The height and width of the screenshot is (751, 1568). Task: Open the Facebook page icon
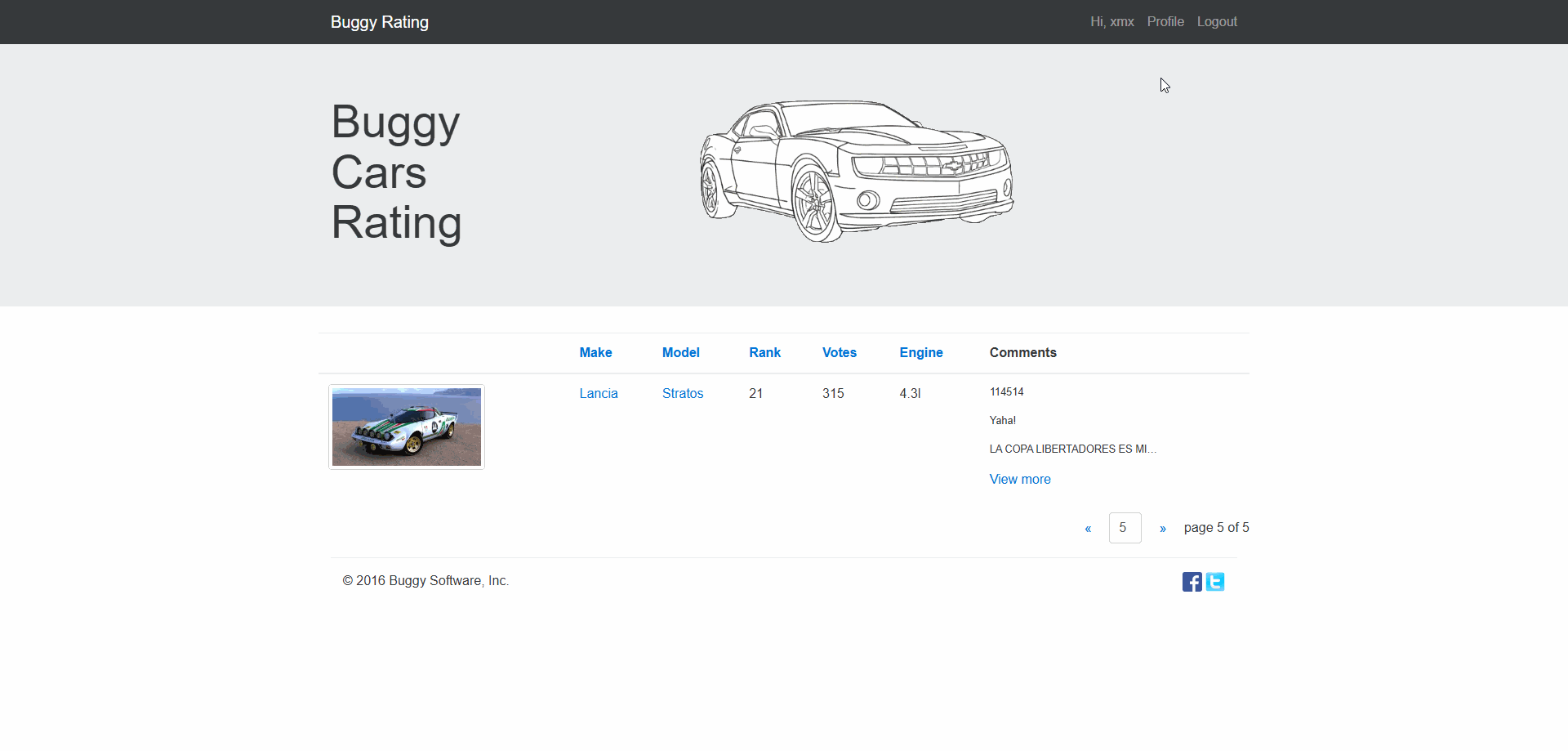(1192, 582)
